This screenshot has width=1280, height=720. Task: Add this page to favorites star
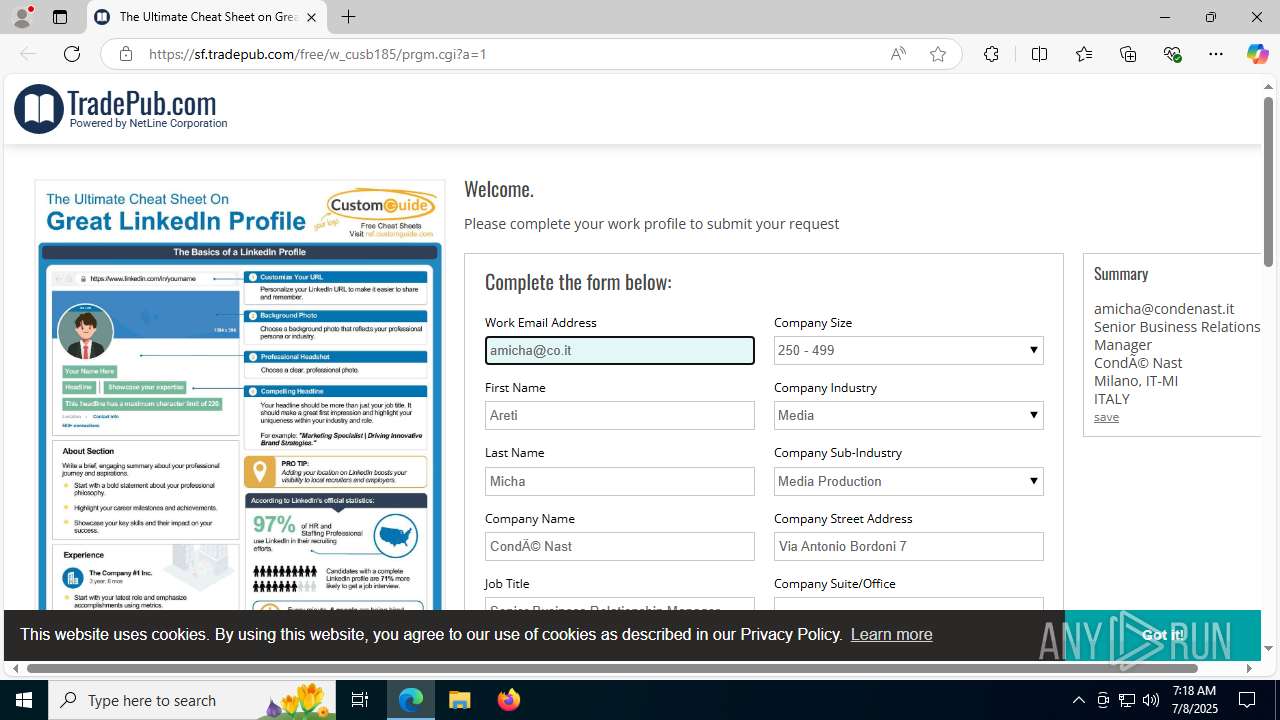coord(937,54)
